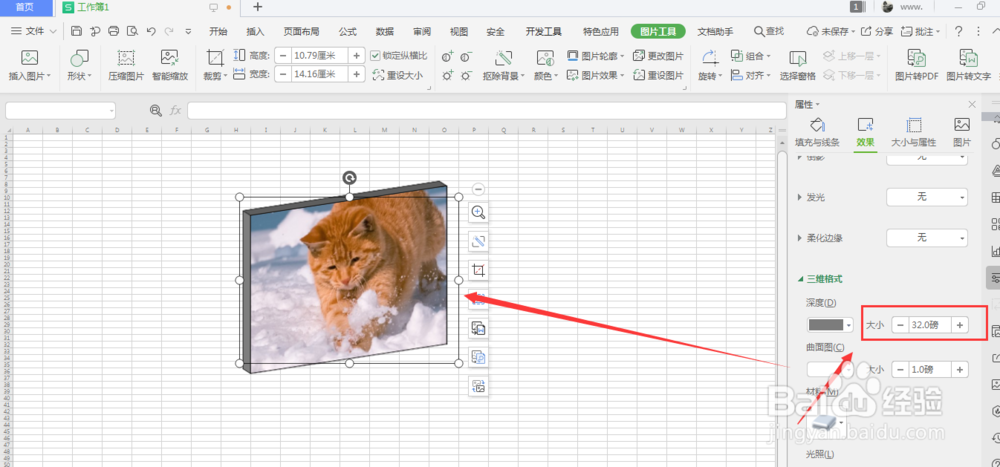Open the 颜色 (Color) picture tool
This screenshot has width=1000, height=467.
pyautogui.click(x=546, y=65)
